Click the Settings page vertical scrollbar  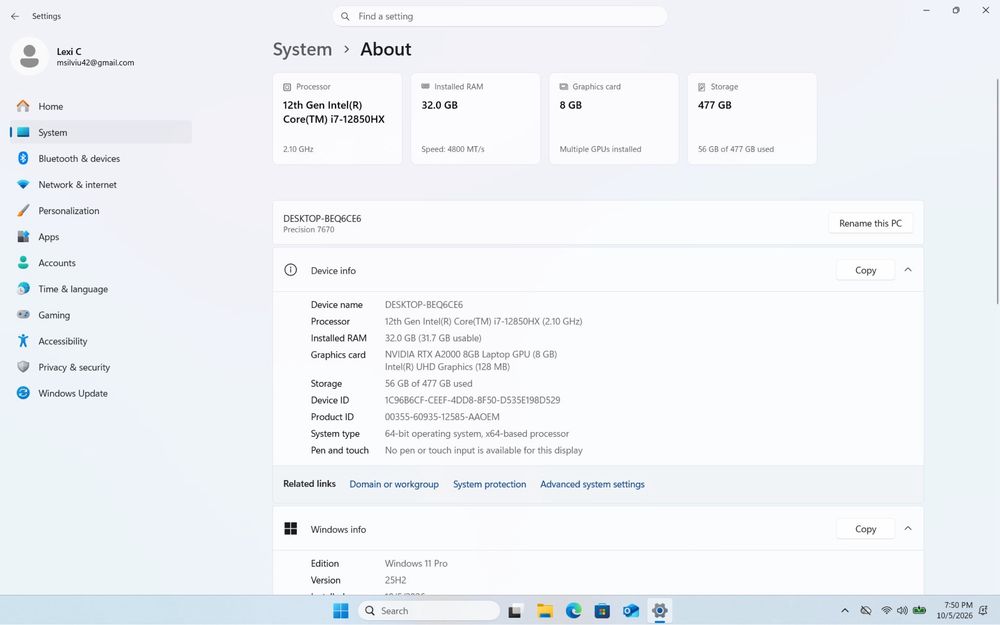pyautogui.click(x=997, y=191)
